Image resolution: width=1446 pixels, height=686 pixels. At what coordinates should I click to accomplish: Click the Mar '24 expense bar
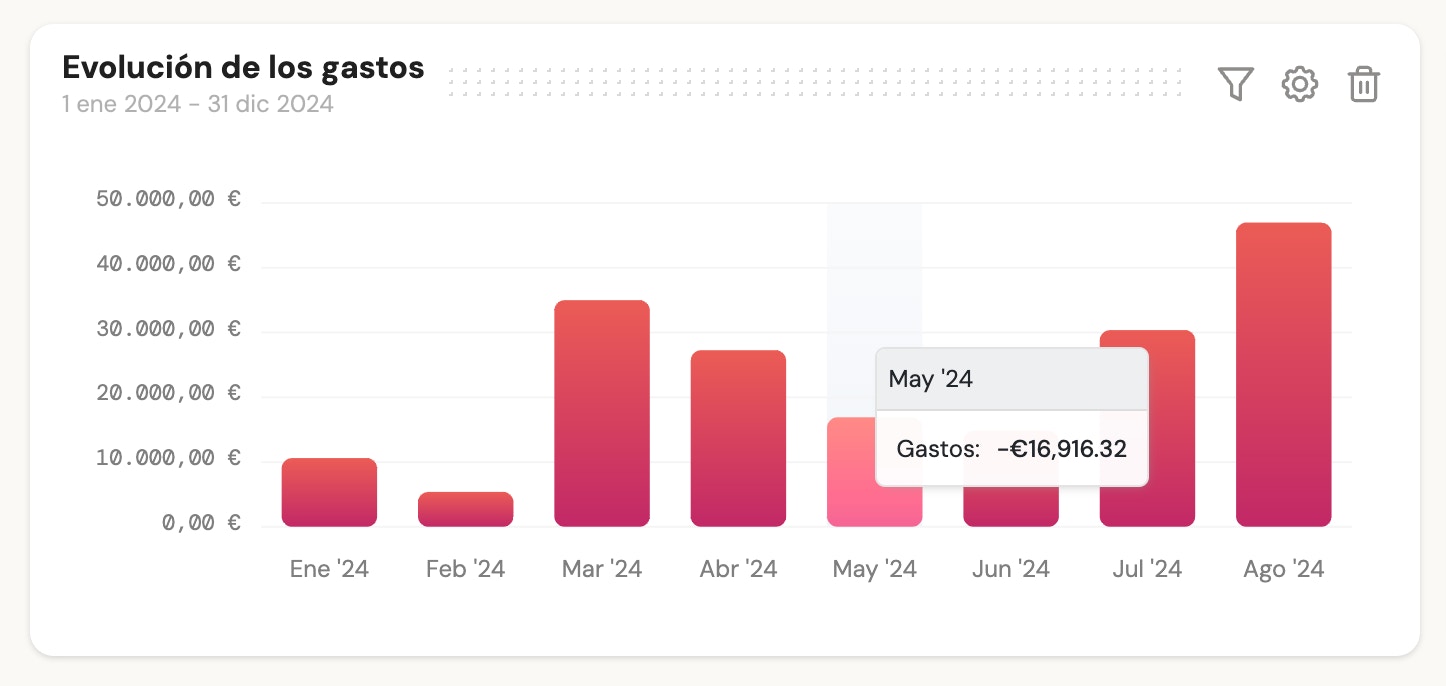coord(602,413)
